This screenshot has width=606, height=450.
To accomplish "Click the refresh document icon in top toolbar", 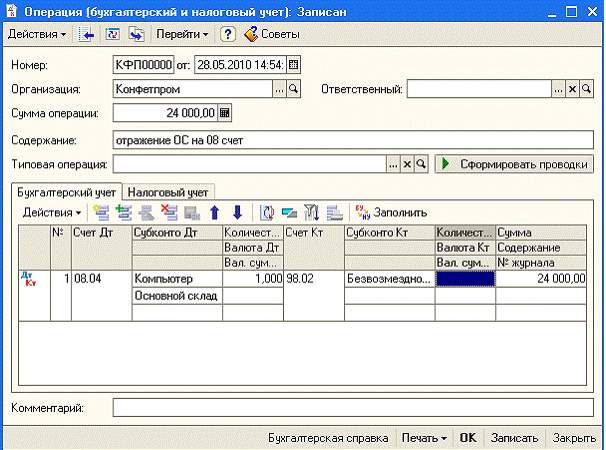I will 112,34.
